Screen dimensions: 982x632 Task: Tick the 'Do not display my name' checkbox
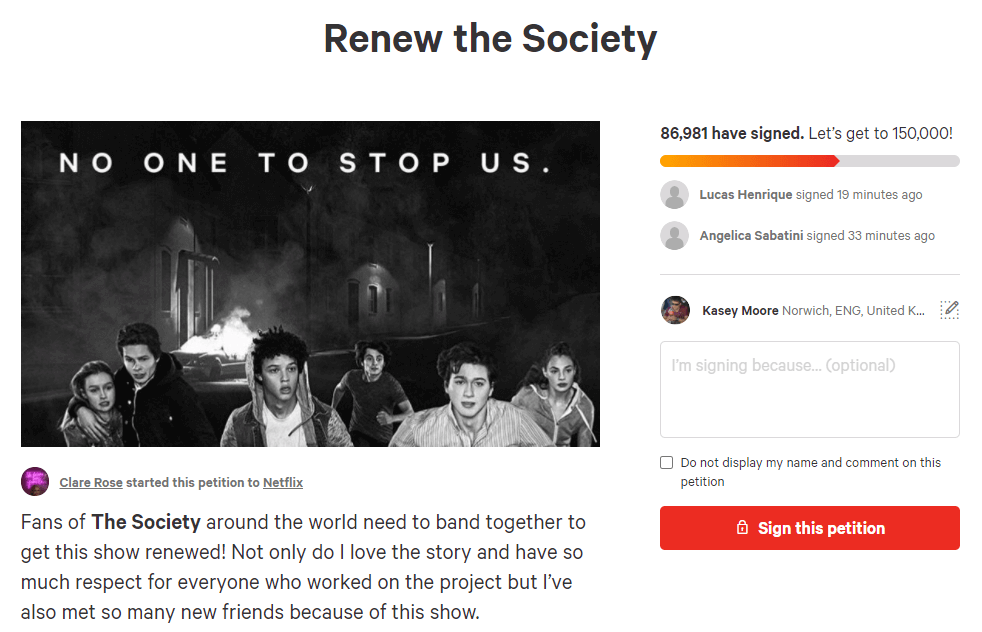pos(667,463)
